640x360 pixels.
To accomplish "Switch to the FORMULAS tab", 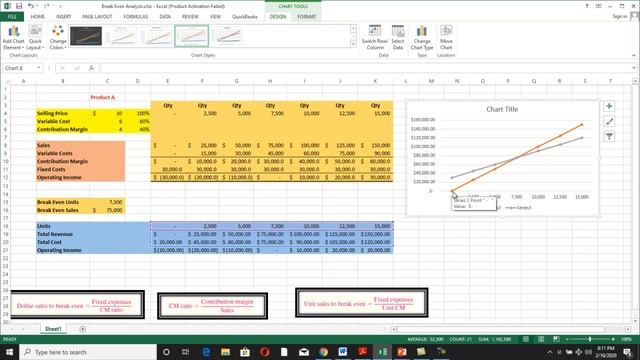I will 136,17.
